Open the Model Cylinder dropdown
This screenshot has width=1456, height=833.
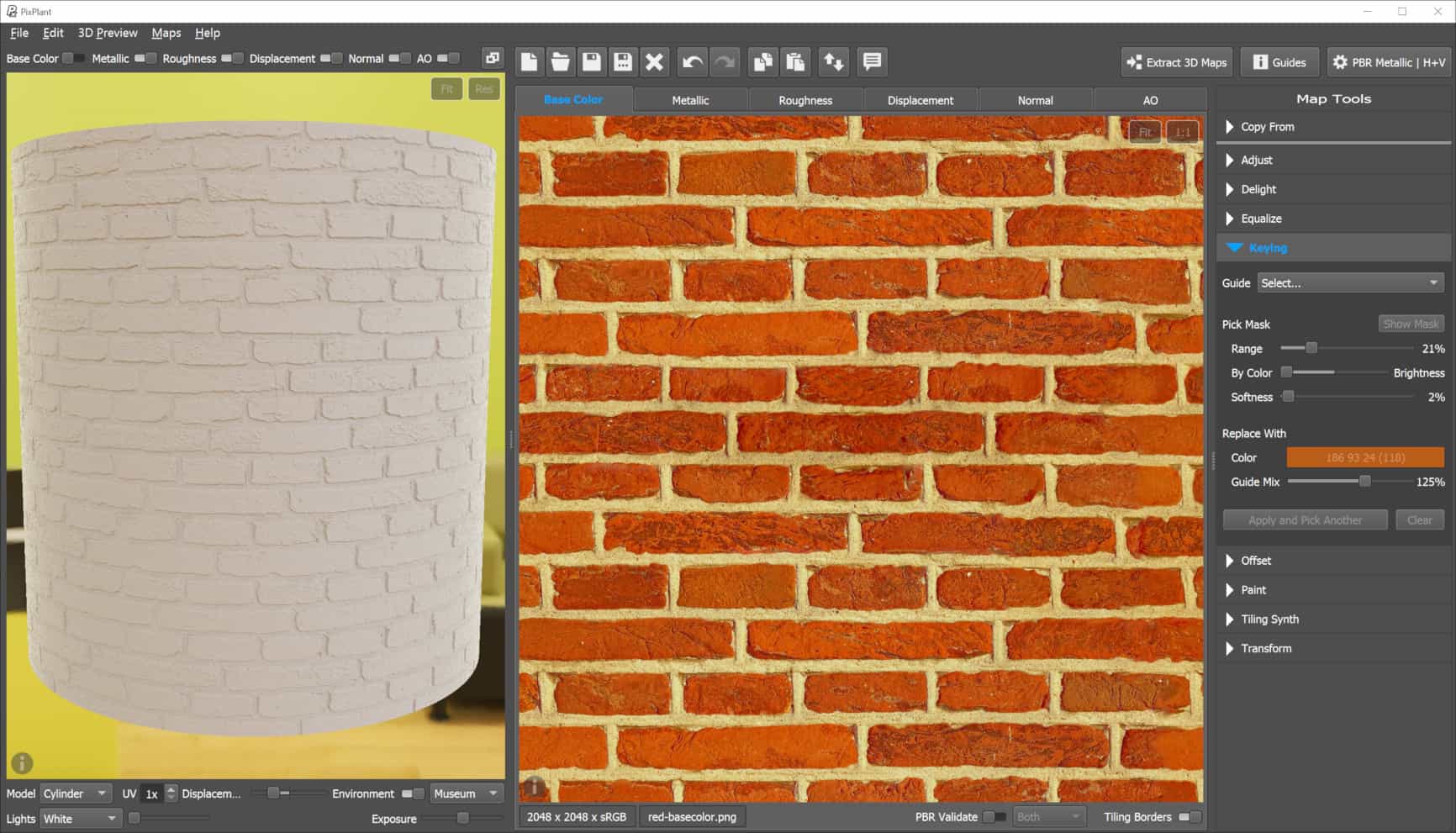tap(76, 793)
